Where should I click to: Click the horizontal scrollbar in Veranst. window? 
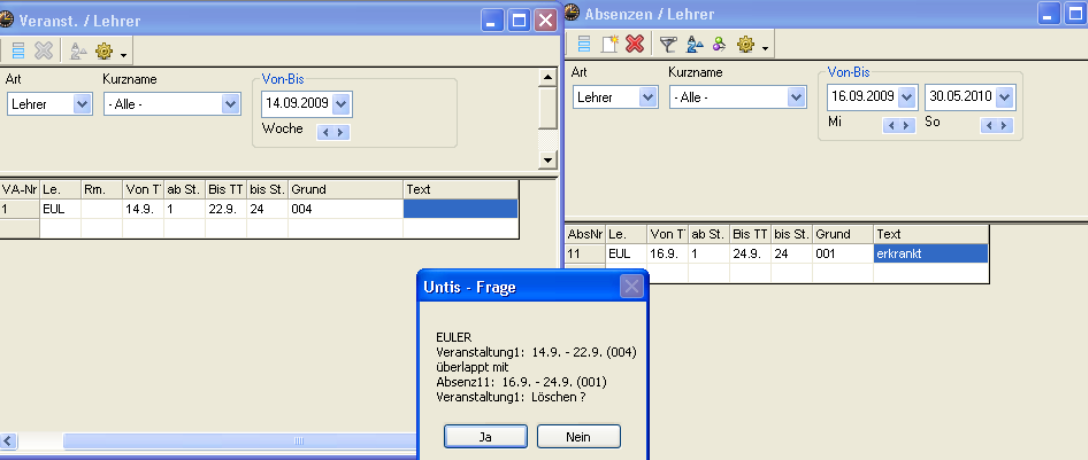(x=240, y=441)
